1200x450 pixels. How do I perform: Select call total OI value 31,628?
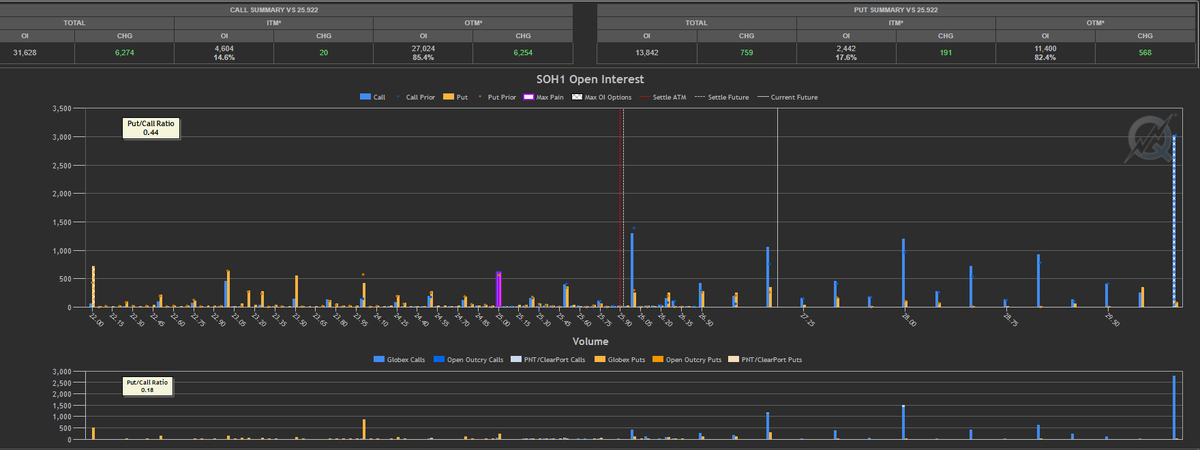tap(25, 52)
